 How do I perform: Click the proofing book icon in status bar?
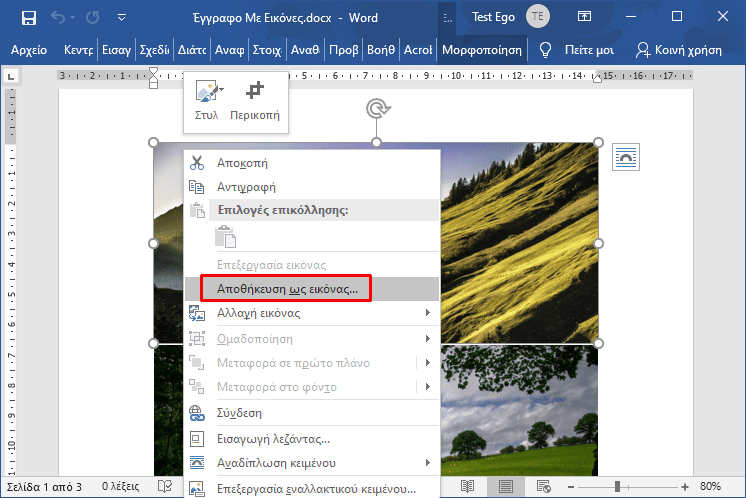[165, 486]
